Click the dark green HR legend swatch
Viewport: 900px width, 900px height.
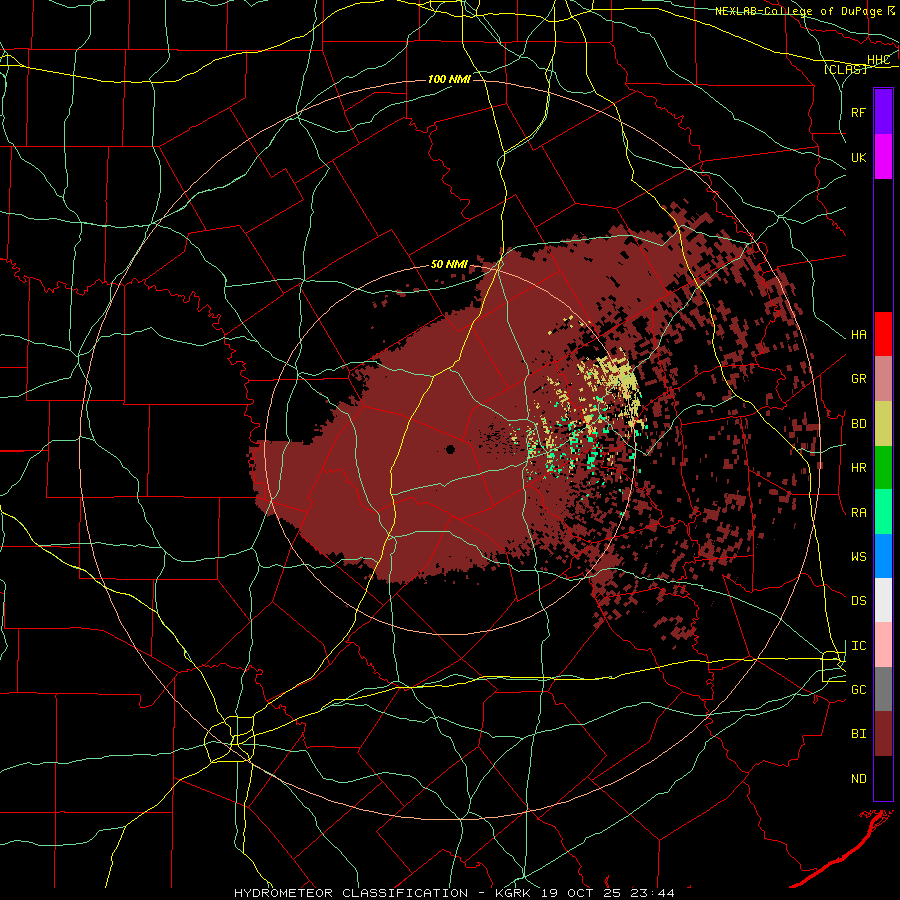[x=883, y=468]
